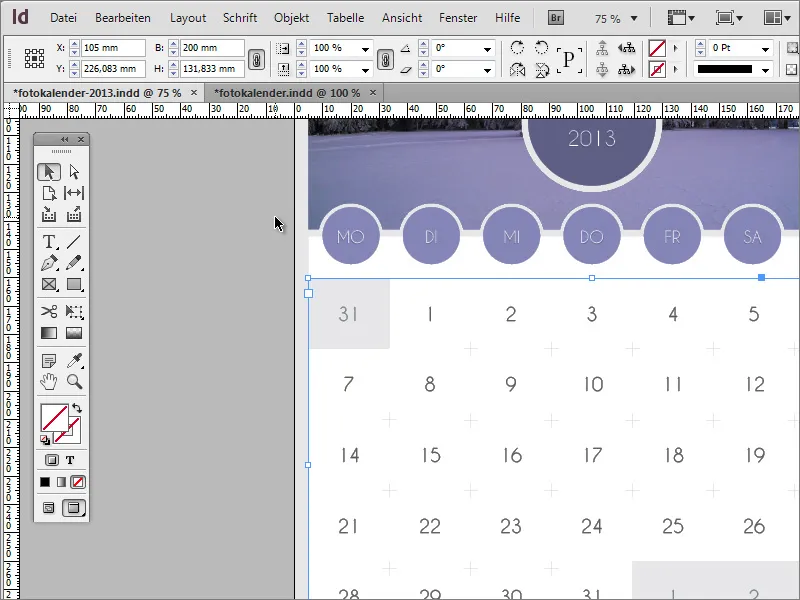
Task: Select the Content Placer tool
Action: click(x=74, y=214)
